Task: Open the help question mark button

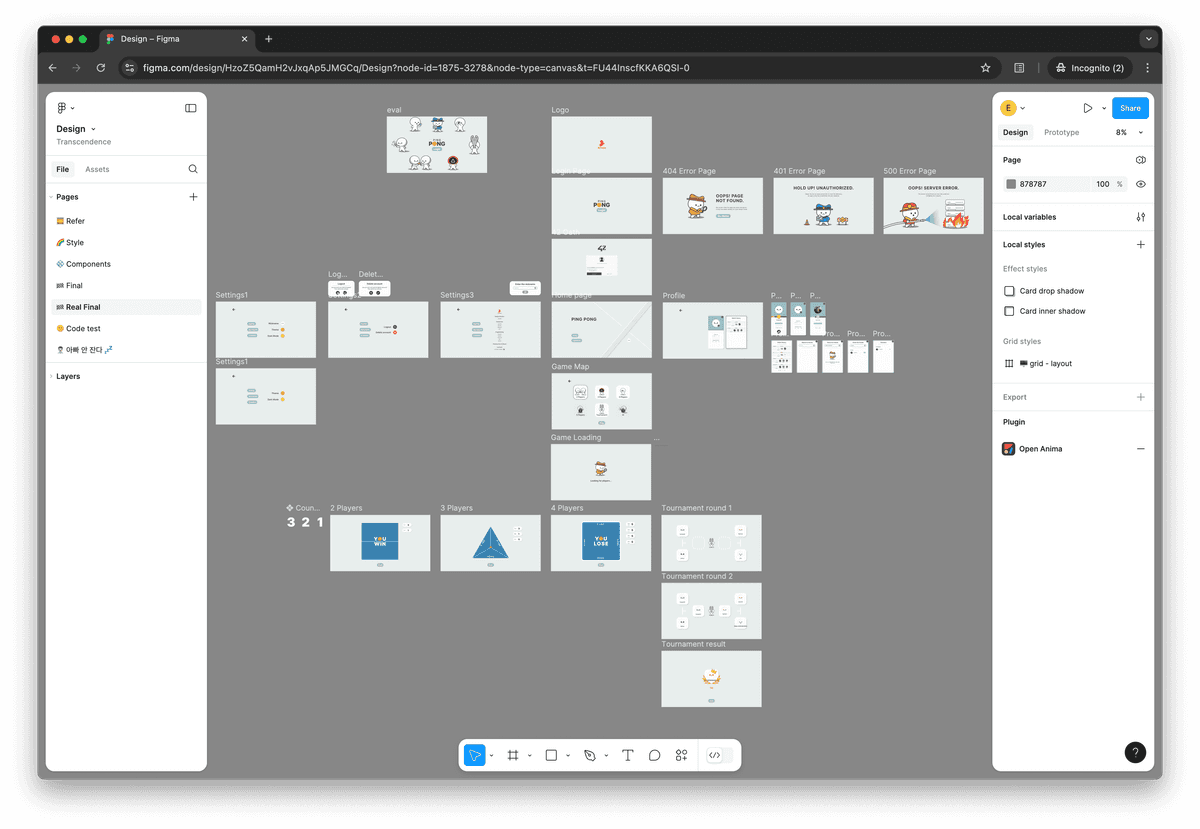Action: coord(1135,752)
